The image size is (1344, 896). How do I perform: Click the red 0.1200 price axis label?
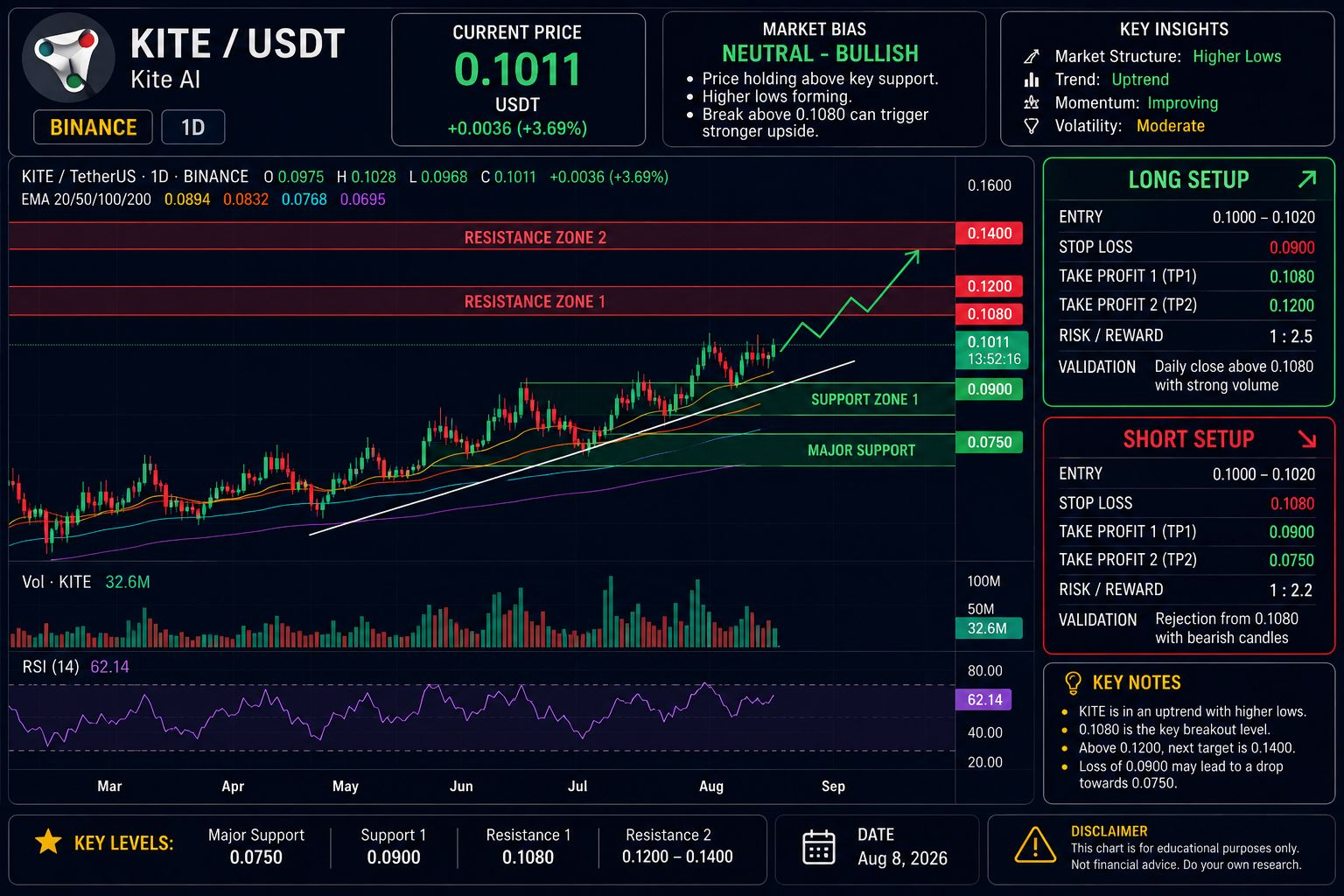click(989, 286)
